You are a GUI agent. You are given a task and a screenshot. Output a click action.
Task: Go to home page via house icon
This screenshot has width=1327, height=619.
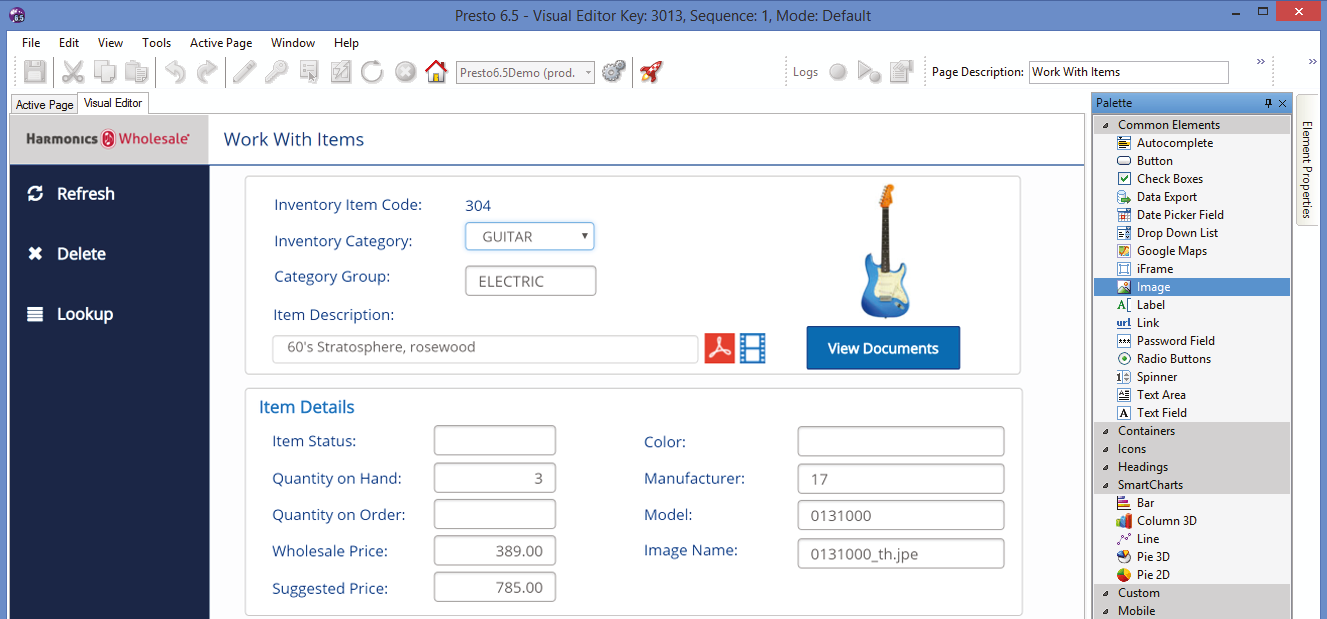point(436,72)
